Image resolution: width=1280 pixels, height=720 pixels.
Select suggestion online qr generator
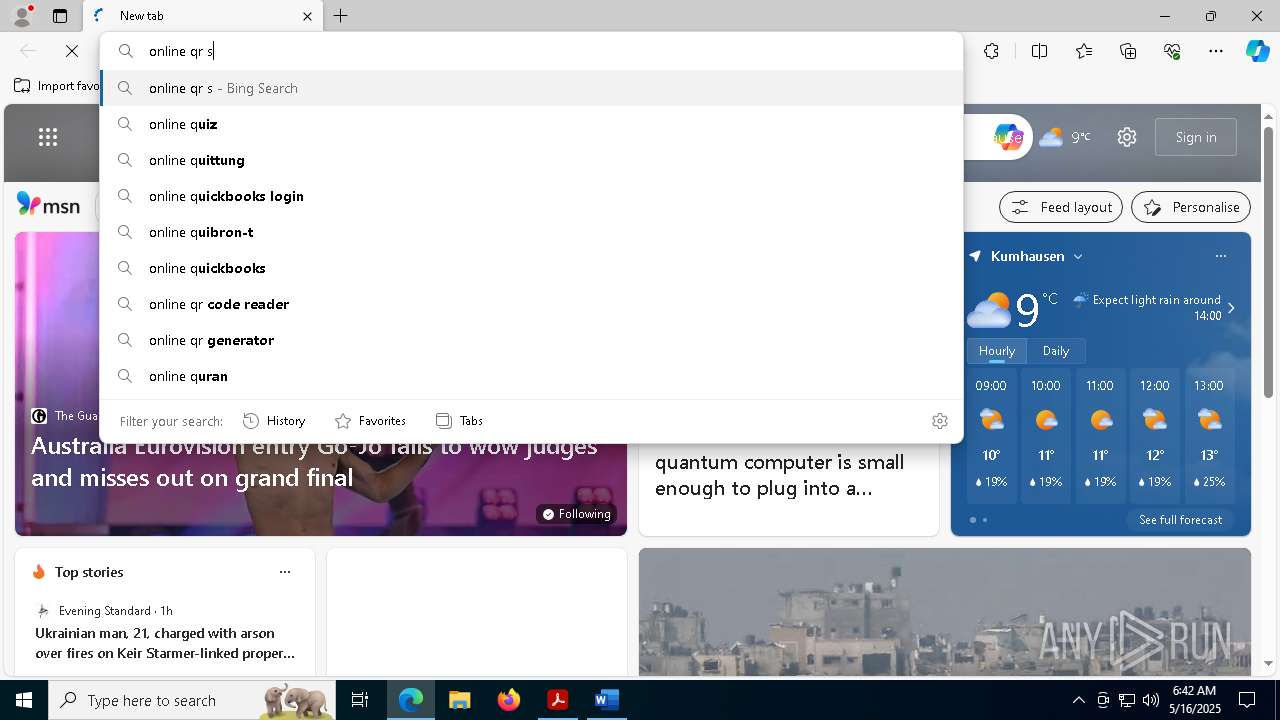coord(532,340)
